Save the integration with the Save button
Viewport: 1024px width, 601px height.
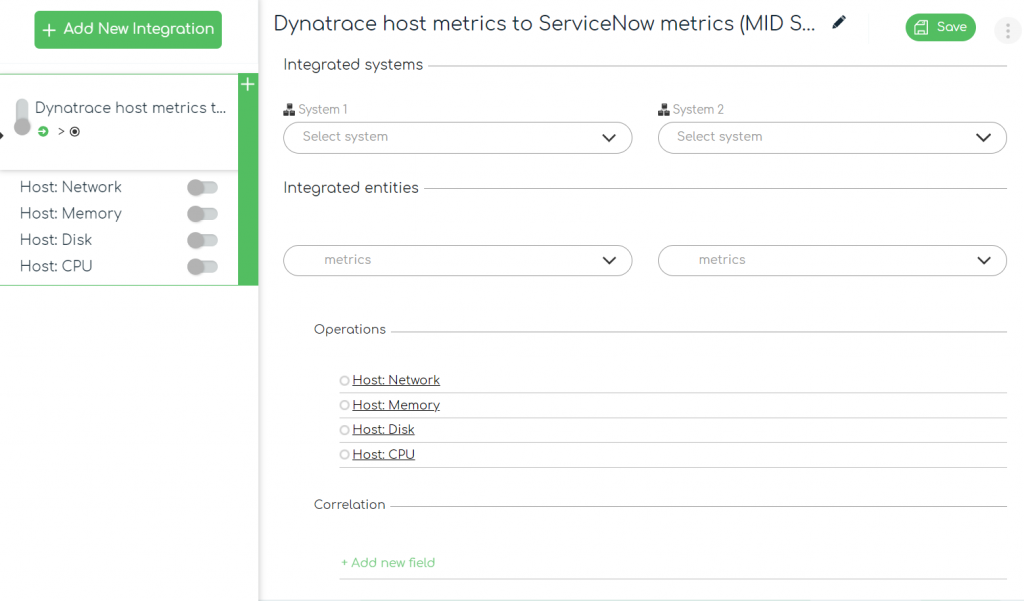pos(940,27)
